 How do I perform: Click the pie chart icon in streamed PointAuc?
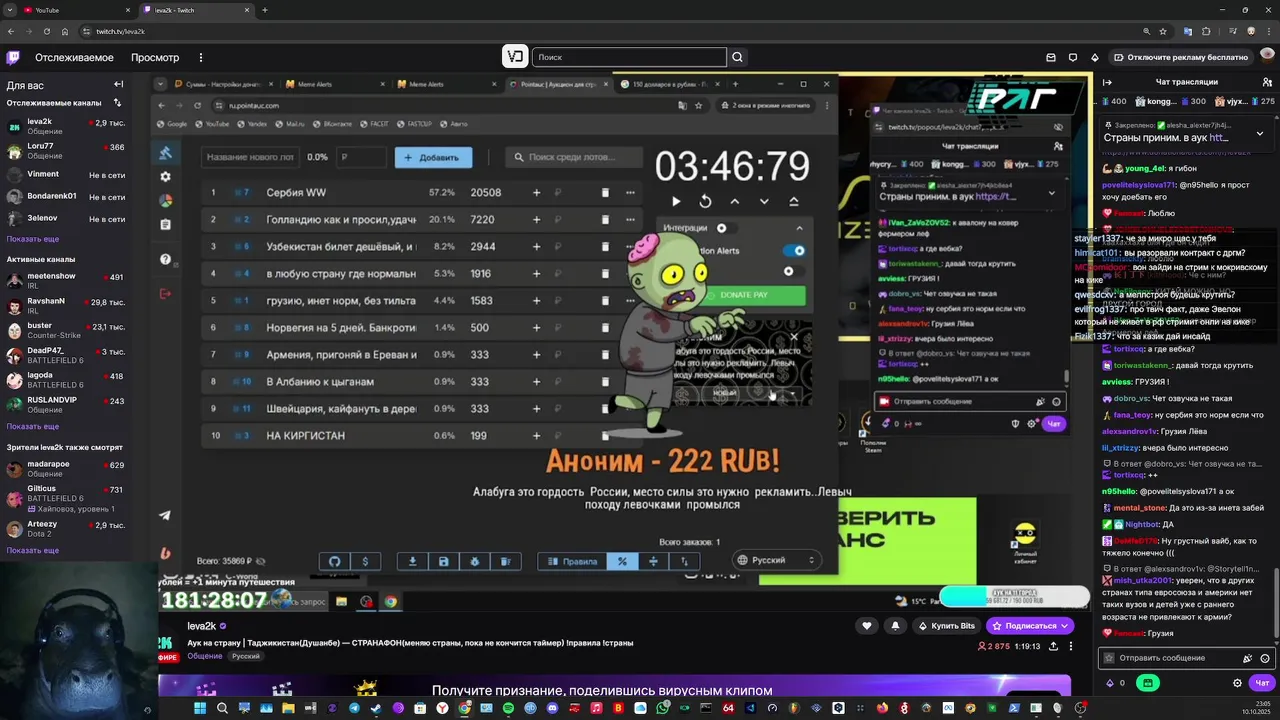(165, 200)
